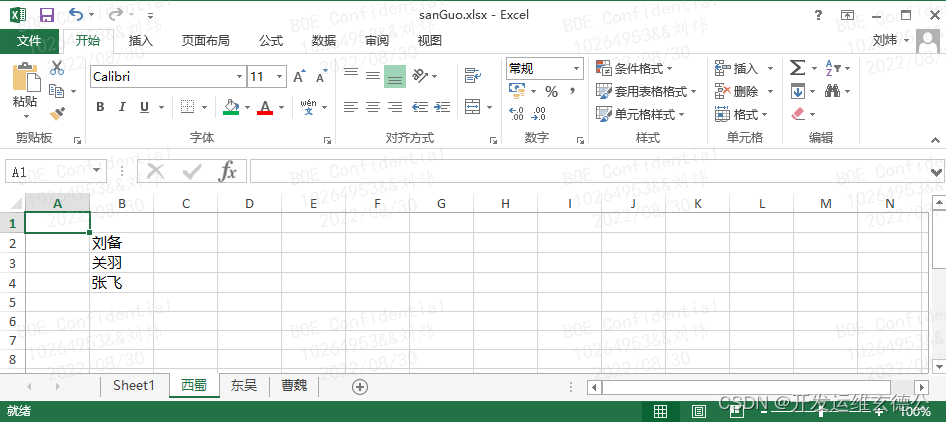Viewport: 946px width, 422px height.
Task: Expand the 单元格样式 dropdown
Action: [x=681, y=114]
